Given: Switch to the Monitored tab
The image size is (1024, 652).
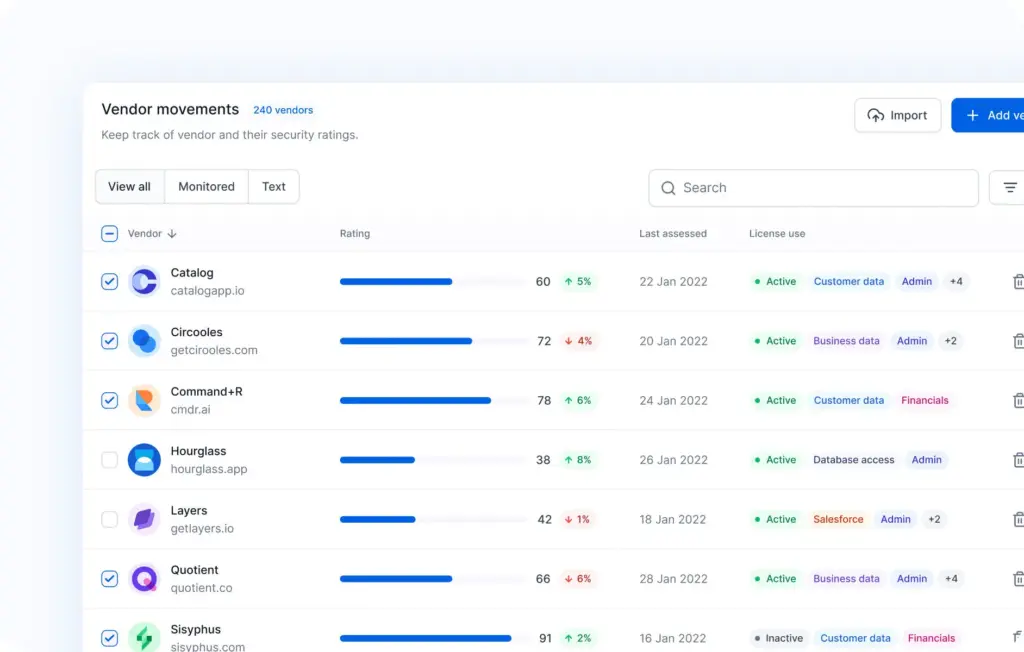Looking at the screenshot, I should [x=206, y=187].
